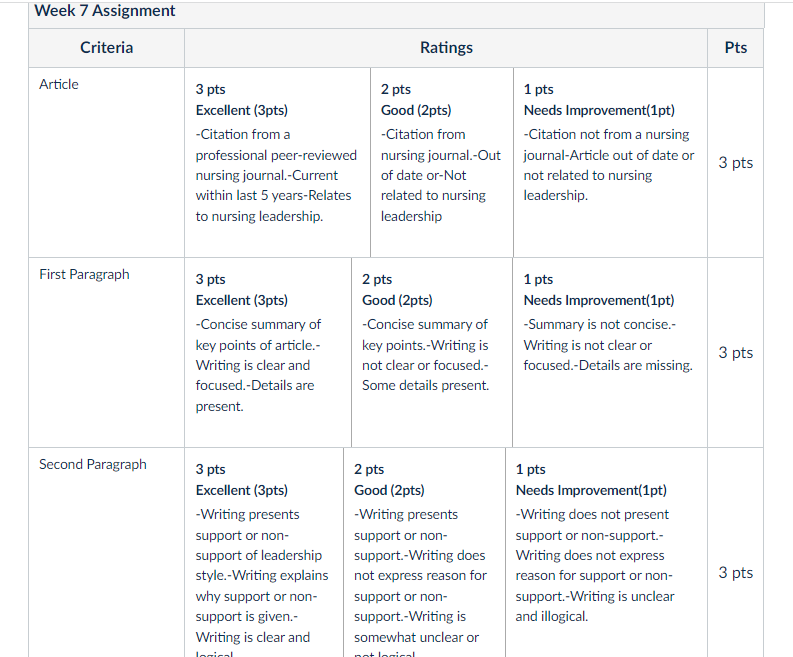Click the Criteria column header
The image size is (793, 657).
[x=107, y=48]
